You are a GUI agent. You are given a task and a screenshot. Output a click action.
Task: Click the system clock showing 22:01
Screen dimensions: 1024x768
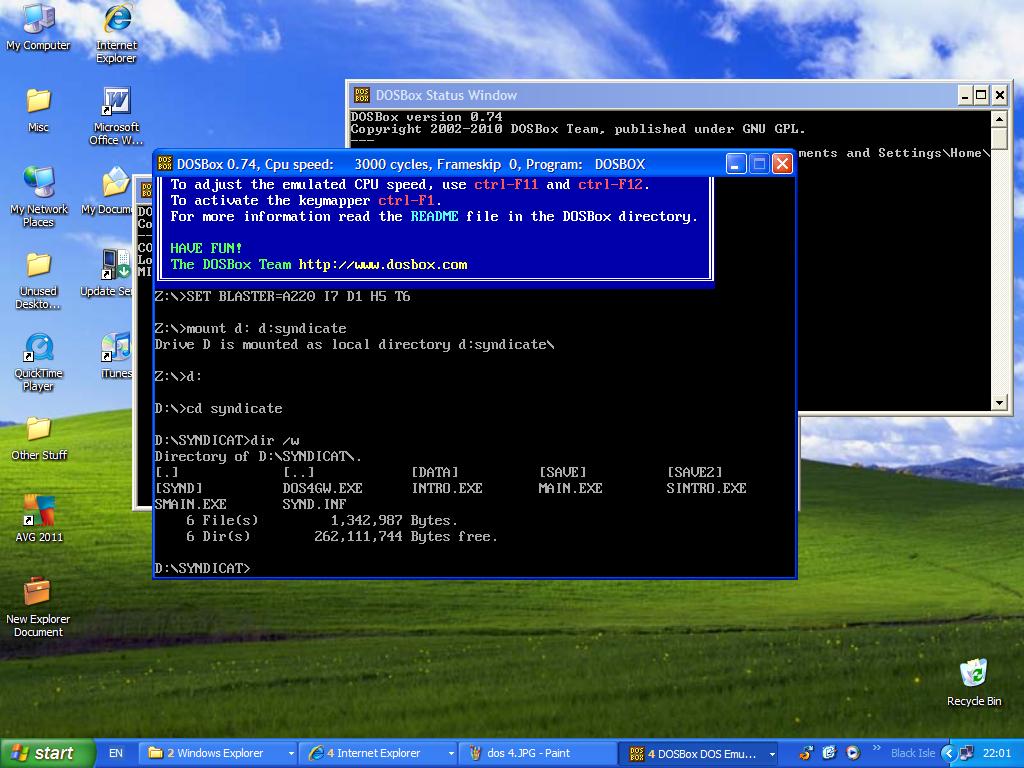click(x=997, y=753)
